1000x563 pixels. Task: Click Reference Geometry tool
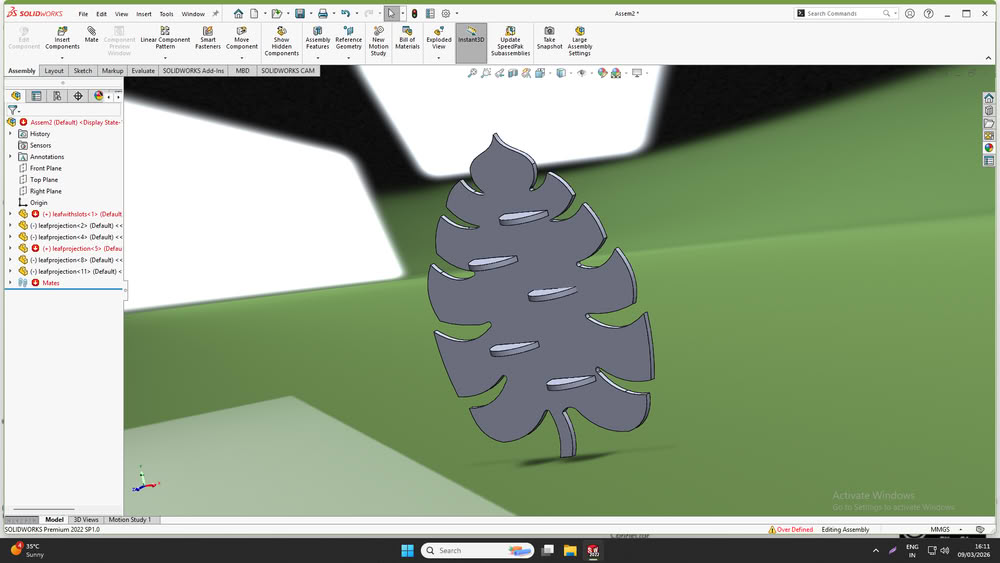348,38
